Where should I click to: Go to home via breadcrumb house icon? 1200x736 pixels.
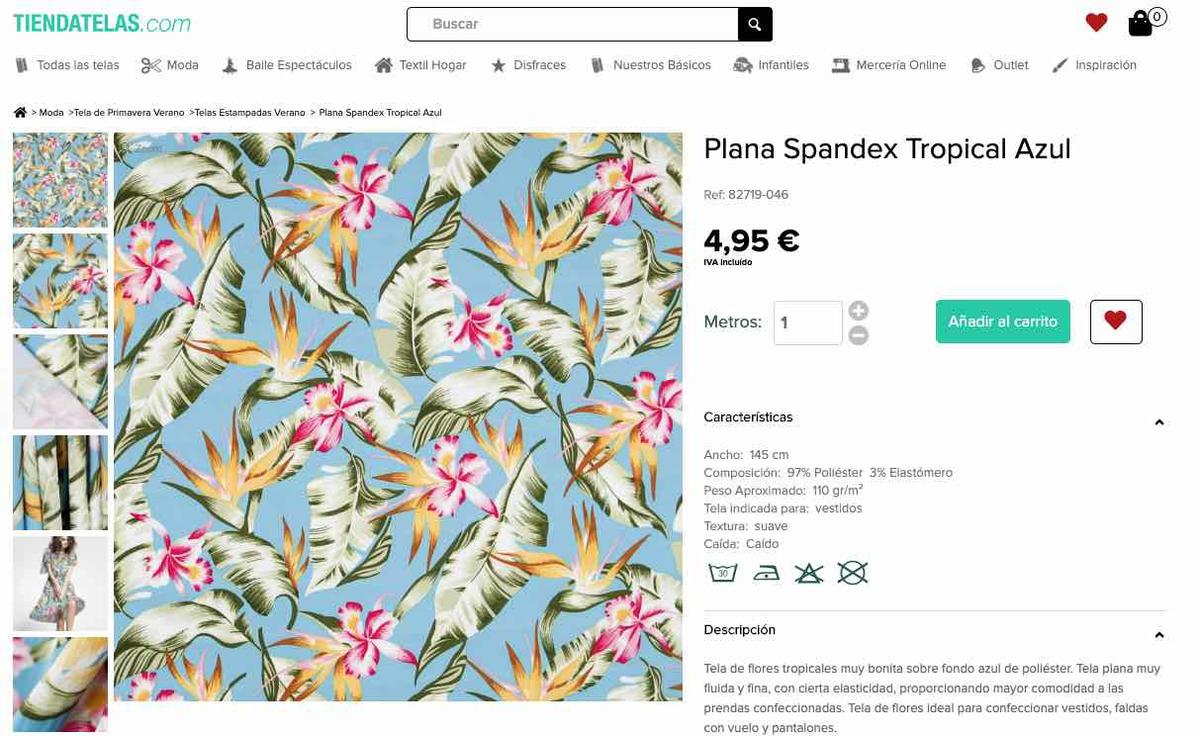pos(20,113)
